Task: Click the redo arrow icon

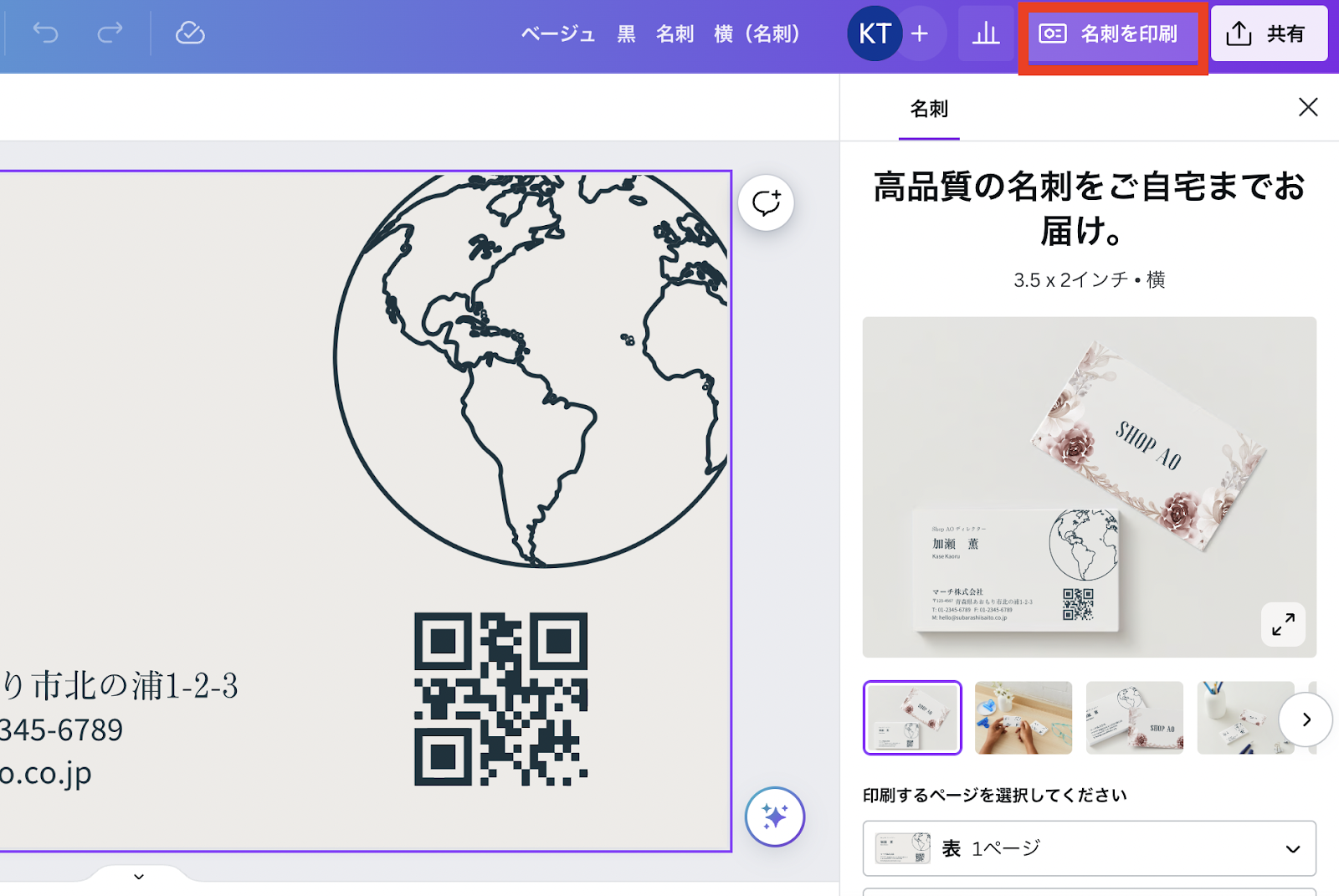Action: (x=110, y=33)
